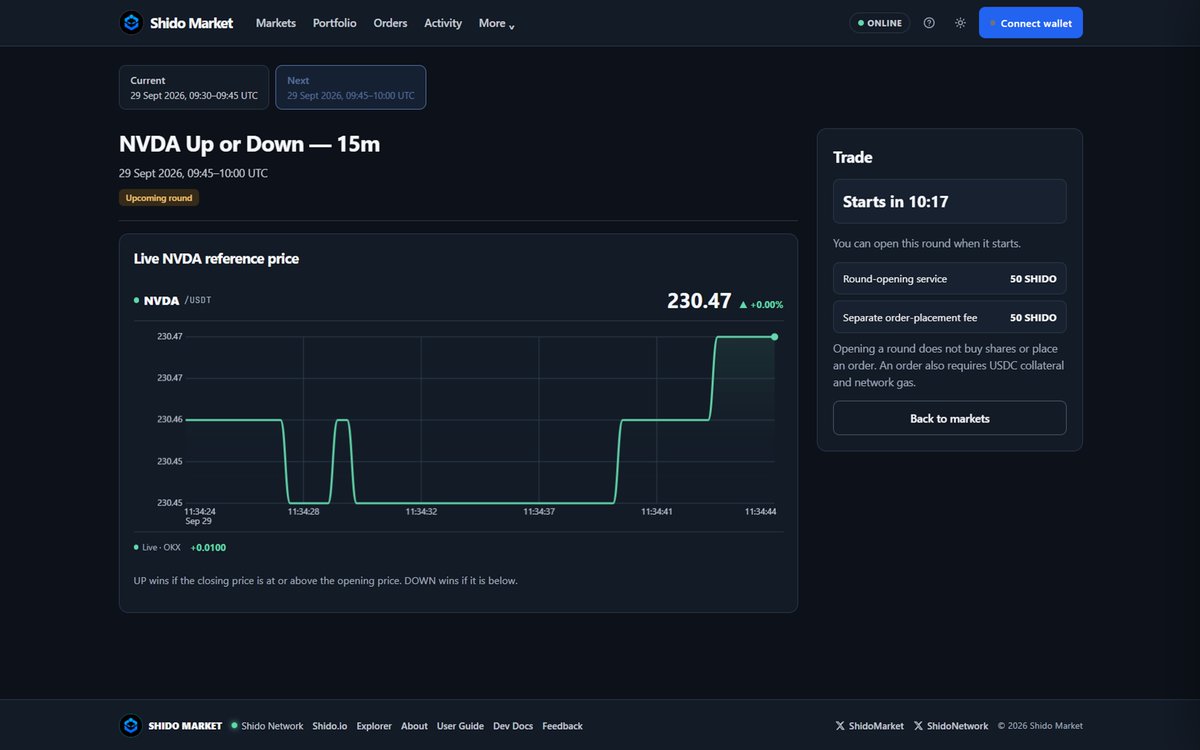
Task: Click the Shido Market header brand name
Action: point(191,23)
